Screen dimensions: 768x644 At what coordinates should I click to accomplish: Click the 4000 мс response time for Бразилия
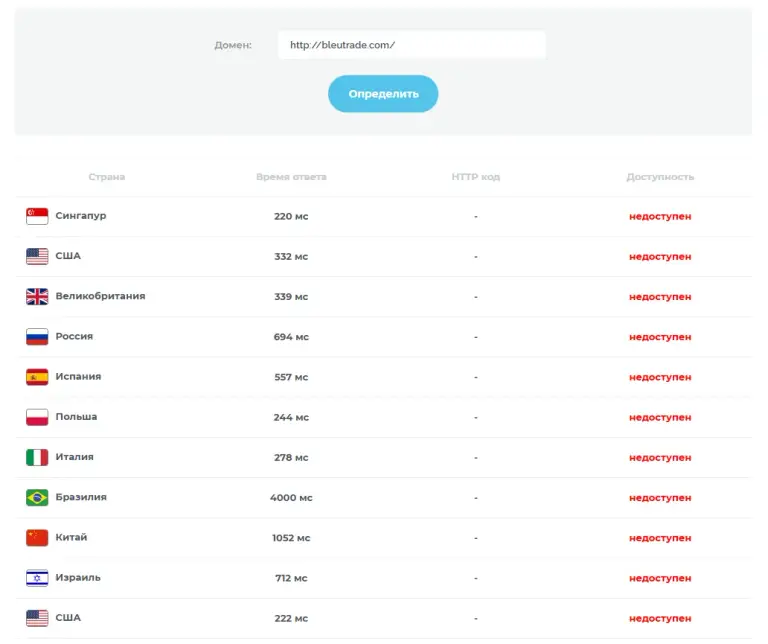pos(291,498)
